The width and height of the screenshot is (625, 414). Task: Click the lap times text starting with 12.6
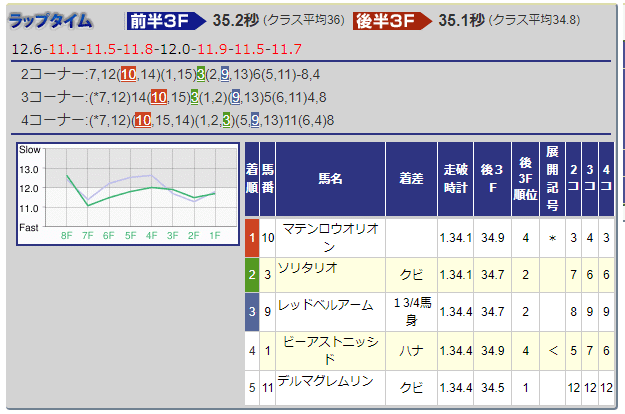(157, 49)
